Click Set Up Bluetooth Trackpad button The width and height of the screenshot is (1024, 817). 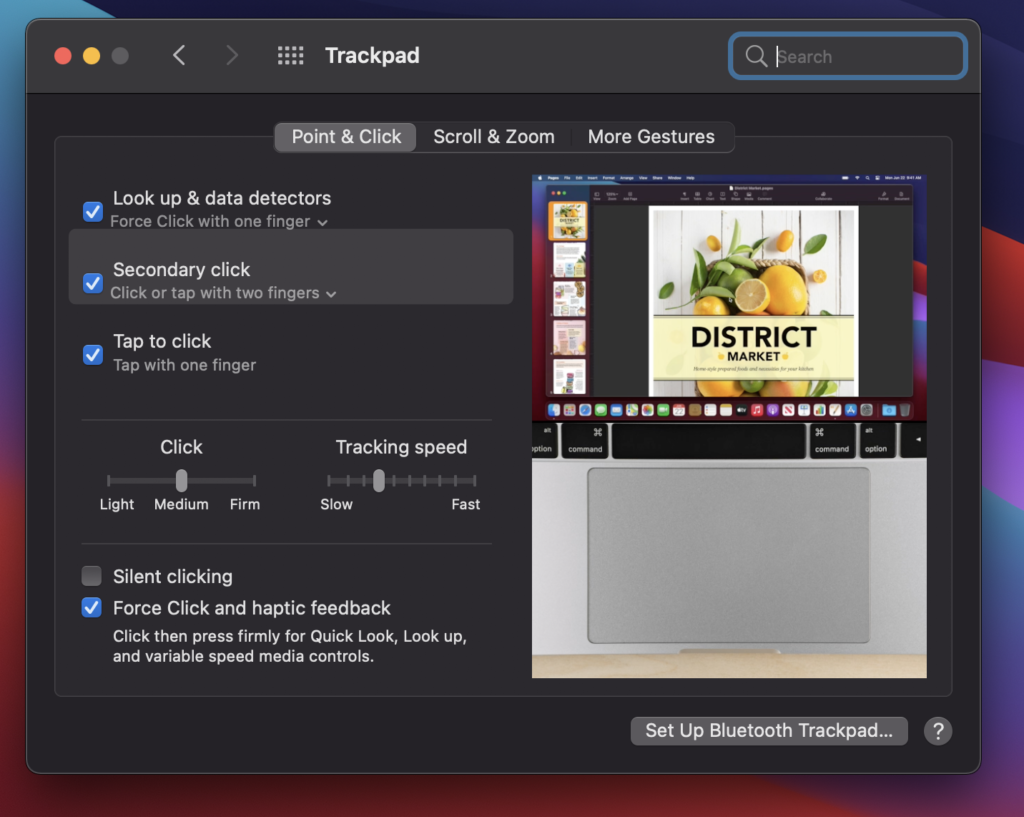coord(769,731)
